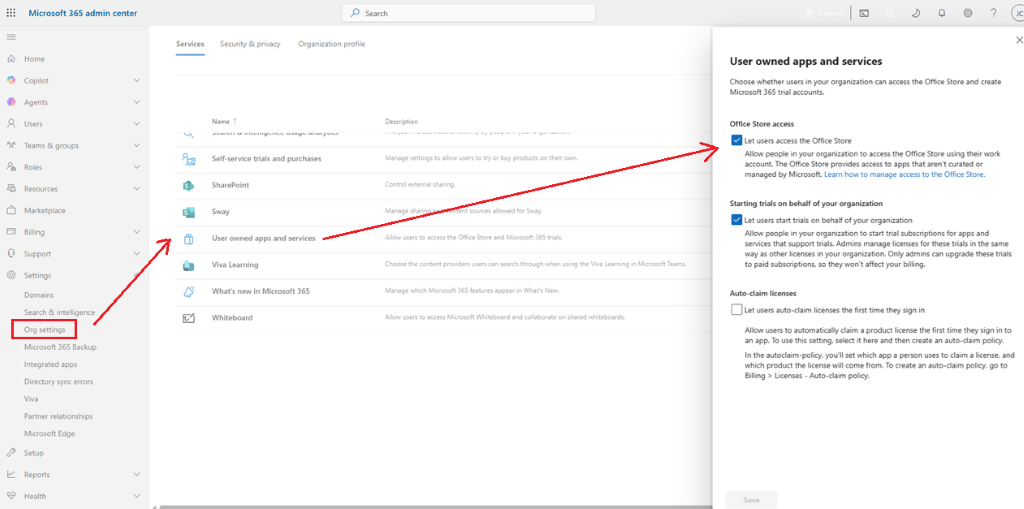Expand the Teams & groups section
Image resolution: width=1024 pixels, height=509 pixels.
pyautogui.click(x=136, y=145)
